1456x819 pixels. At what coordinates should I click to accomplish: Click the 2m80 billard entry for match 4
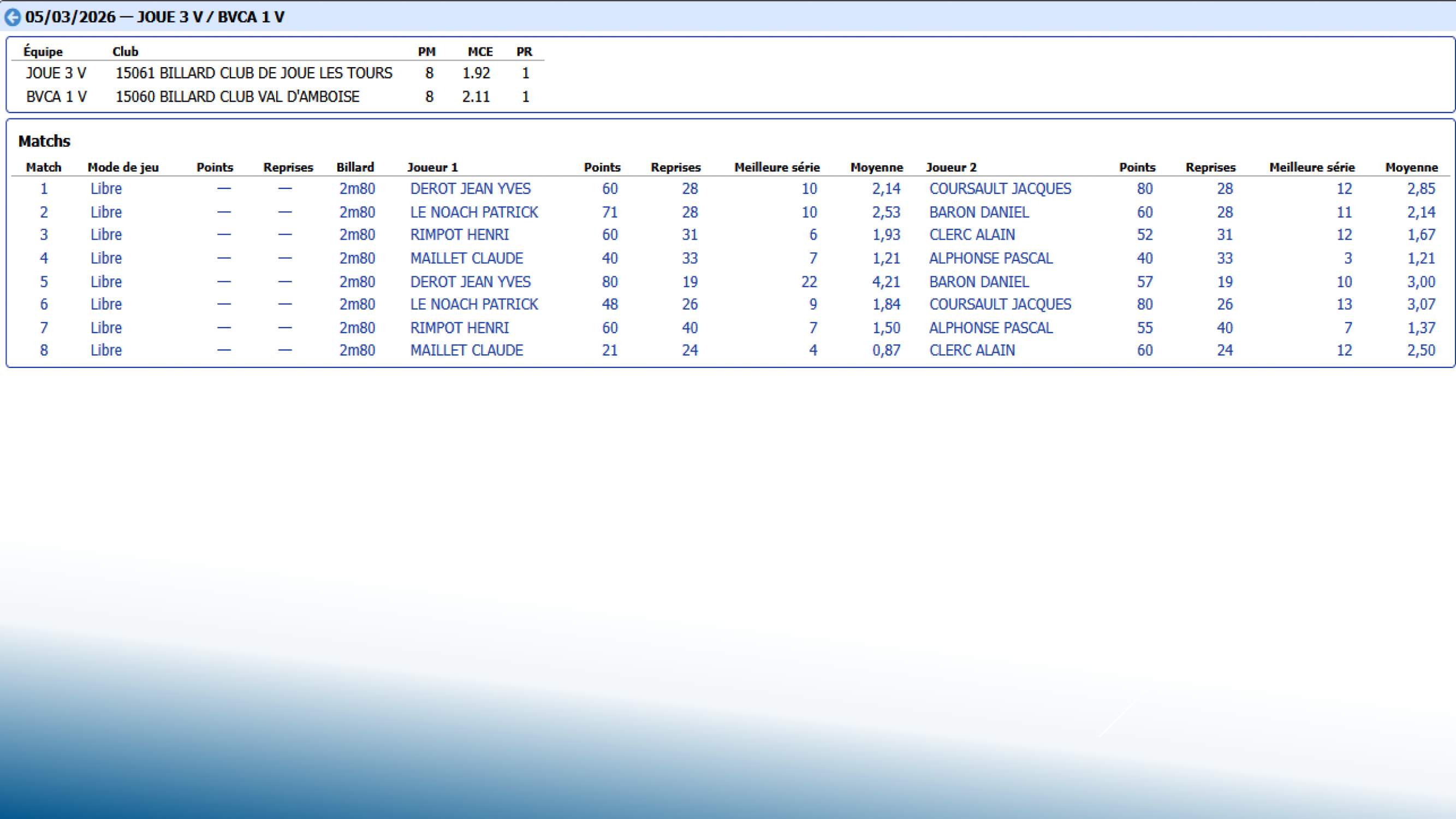pyautogui.click(x=356, y=258)
